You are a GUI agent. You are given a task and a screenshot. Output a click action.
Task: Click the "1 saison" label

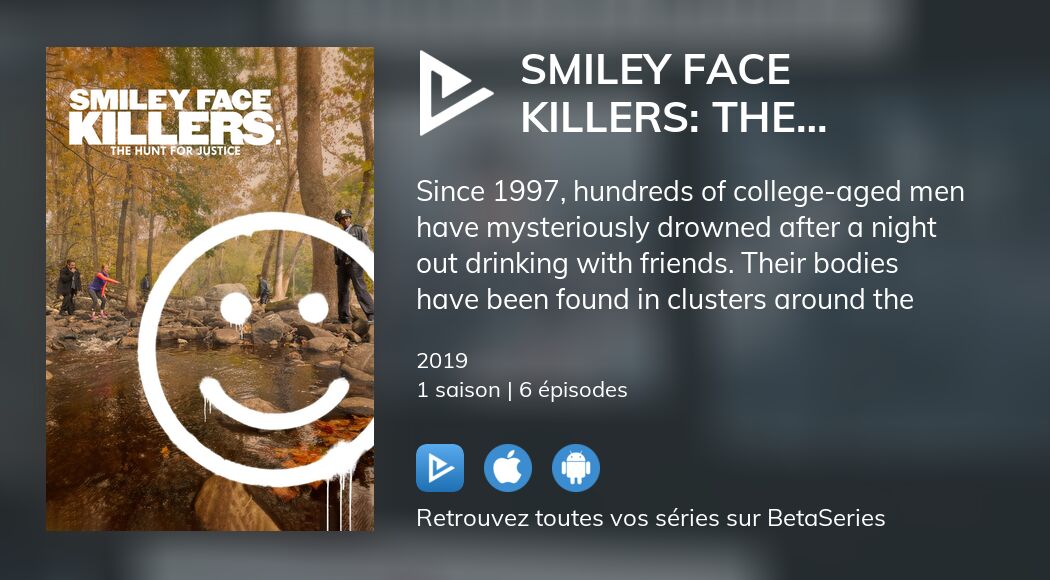tap(458, 390)
